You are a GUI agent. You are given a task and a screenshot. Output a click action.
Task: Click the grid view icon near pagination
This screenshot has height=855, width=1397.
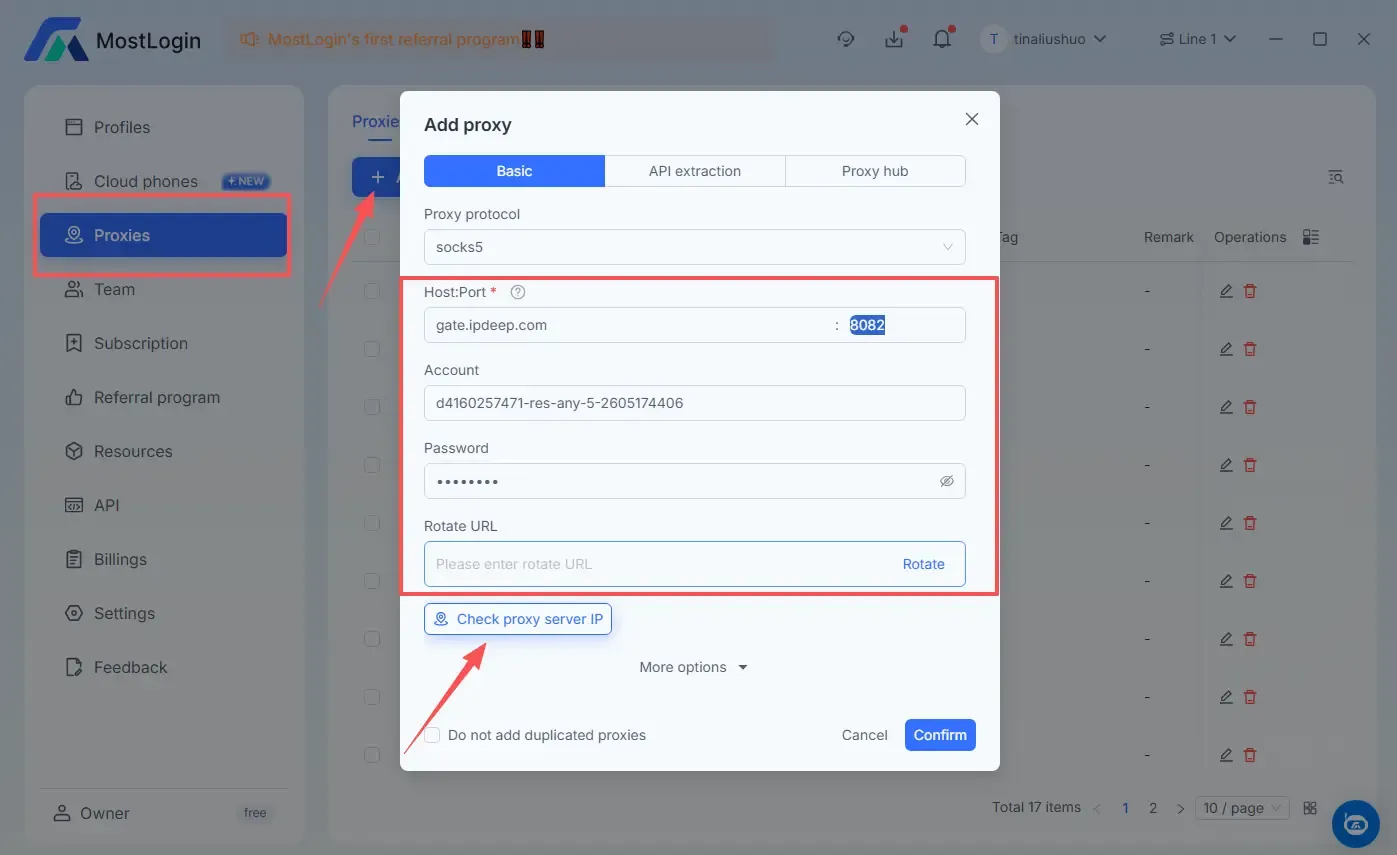click(x=1310, y=807)
